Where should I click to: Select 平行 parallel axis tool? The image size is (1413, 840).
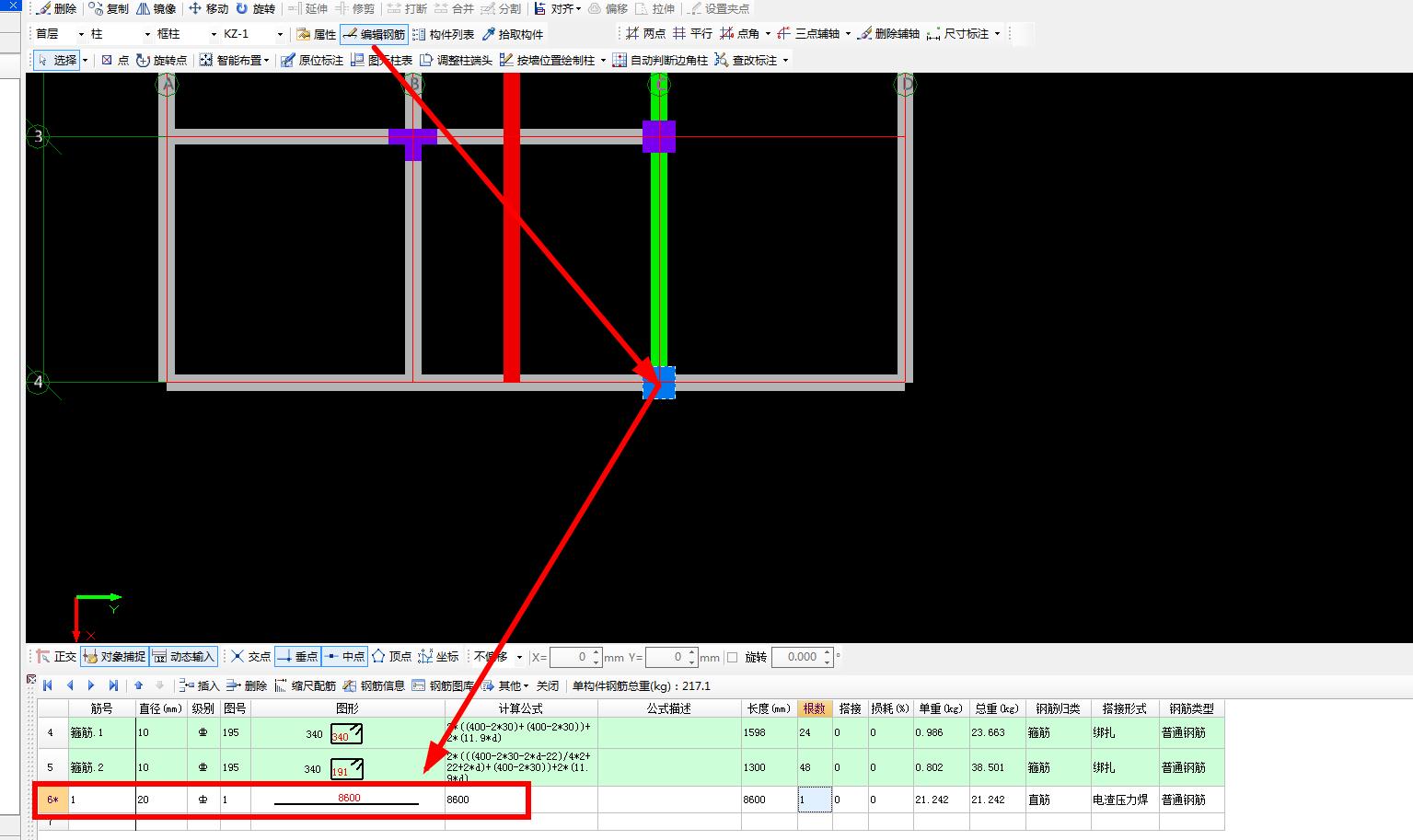pyautogui.click(x=692, y=33)
